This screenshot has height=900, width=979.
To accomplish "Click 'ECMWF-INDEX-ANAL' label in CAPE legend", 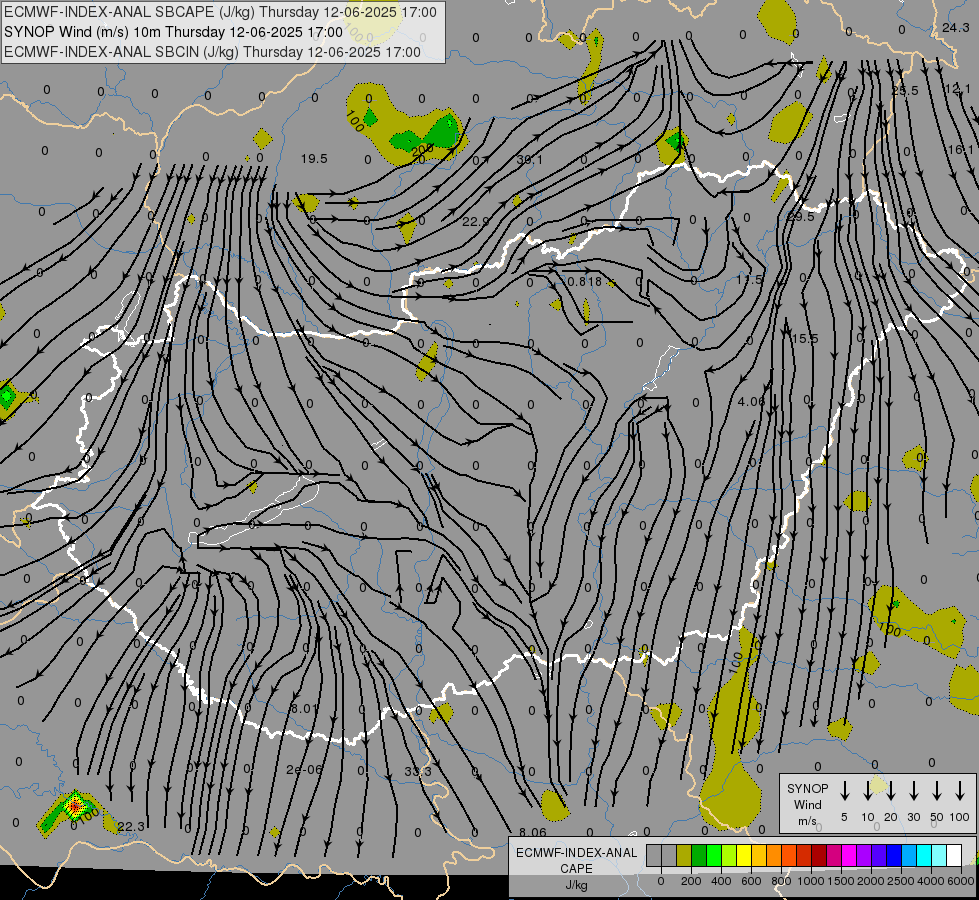I will click(x=576, y=853).
